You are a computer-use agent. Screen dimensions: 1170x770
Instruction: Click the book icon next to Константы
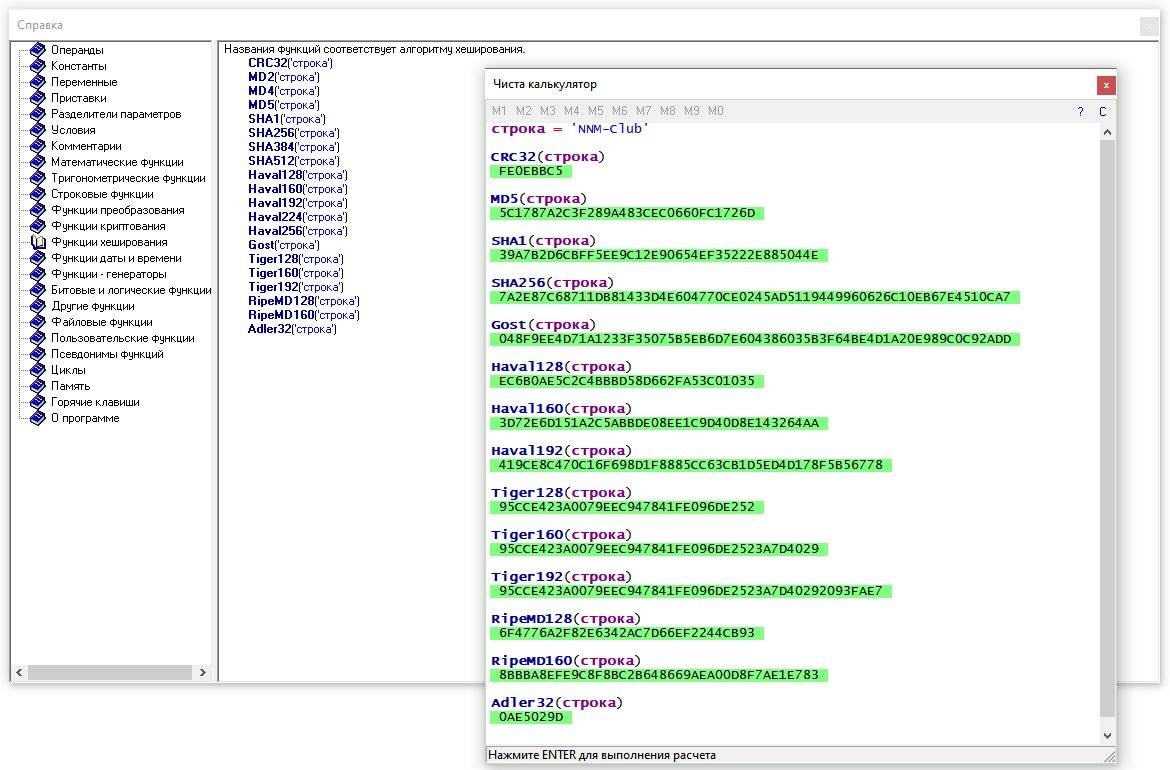[x=38, y=66]
